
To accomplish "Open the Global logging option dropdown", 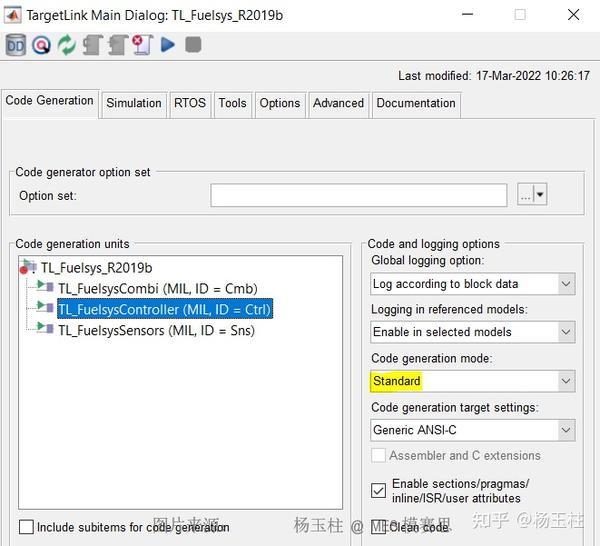I will pyautogui.click(x=473, y=284).
